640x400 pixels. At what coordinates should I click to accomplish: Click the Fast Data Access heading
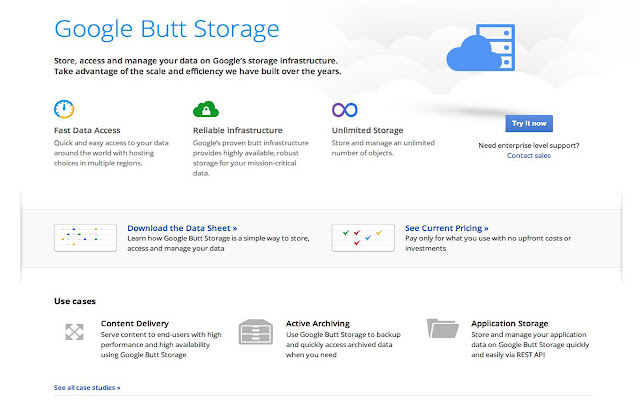coord(87,130)
